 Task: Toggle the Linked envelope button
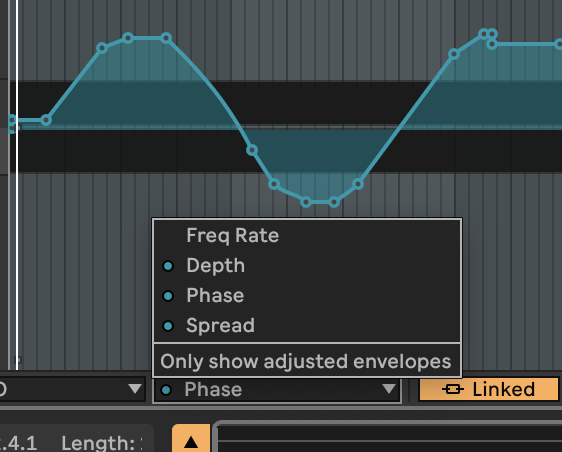[489, 389]
